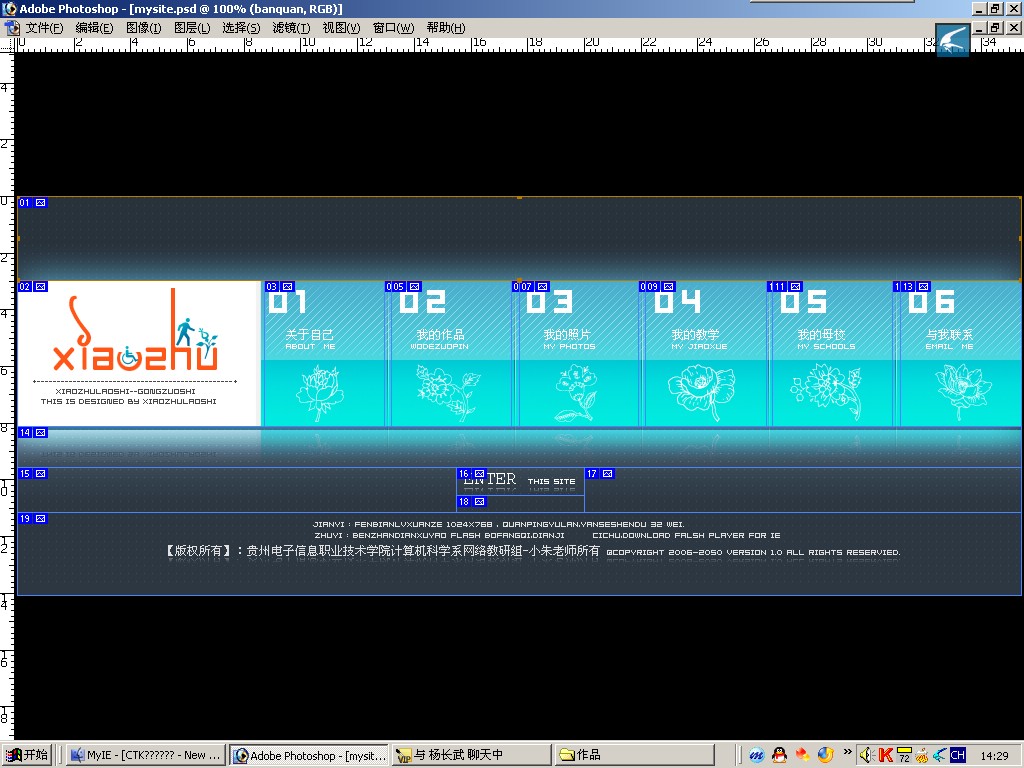
Task: Click the xiaozhu orange logo on canvas
Action: (136, 332)
